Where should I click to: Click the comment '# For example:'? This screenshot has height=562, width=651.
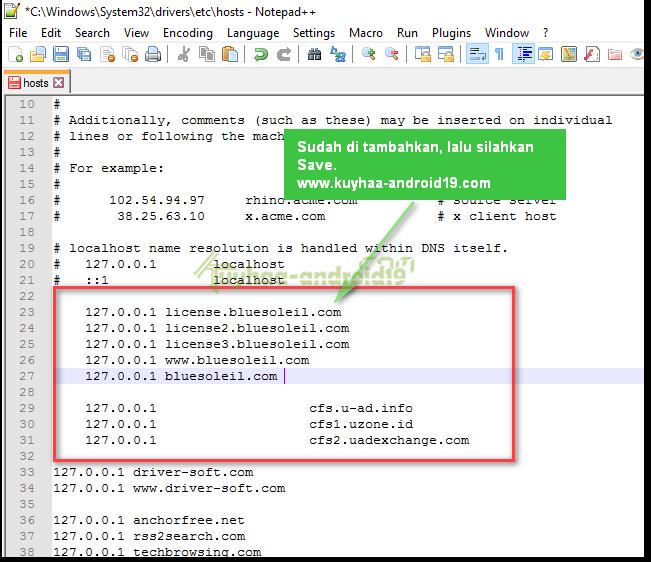tap(109, 169)
